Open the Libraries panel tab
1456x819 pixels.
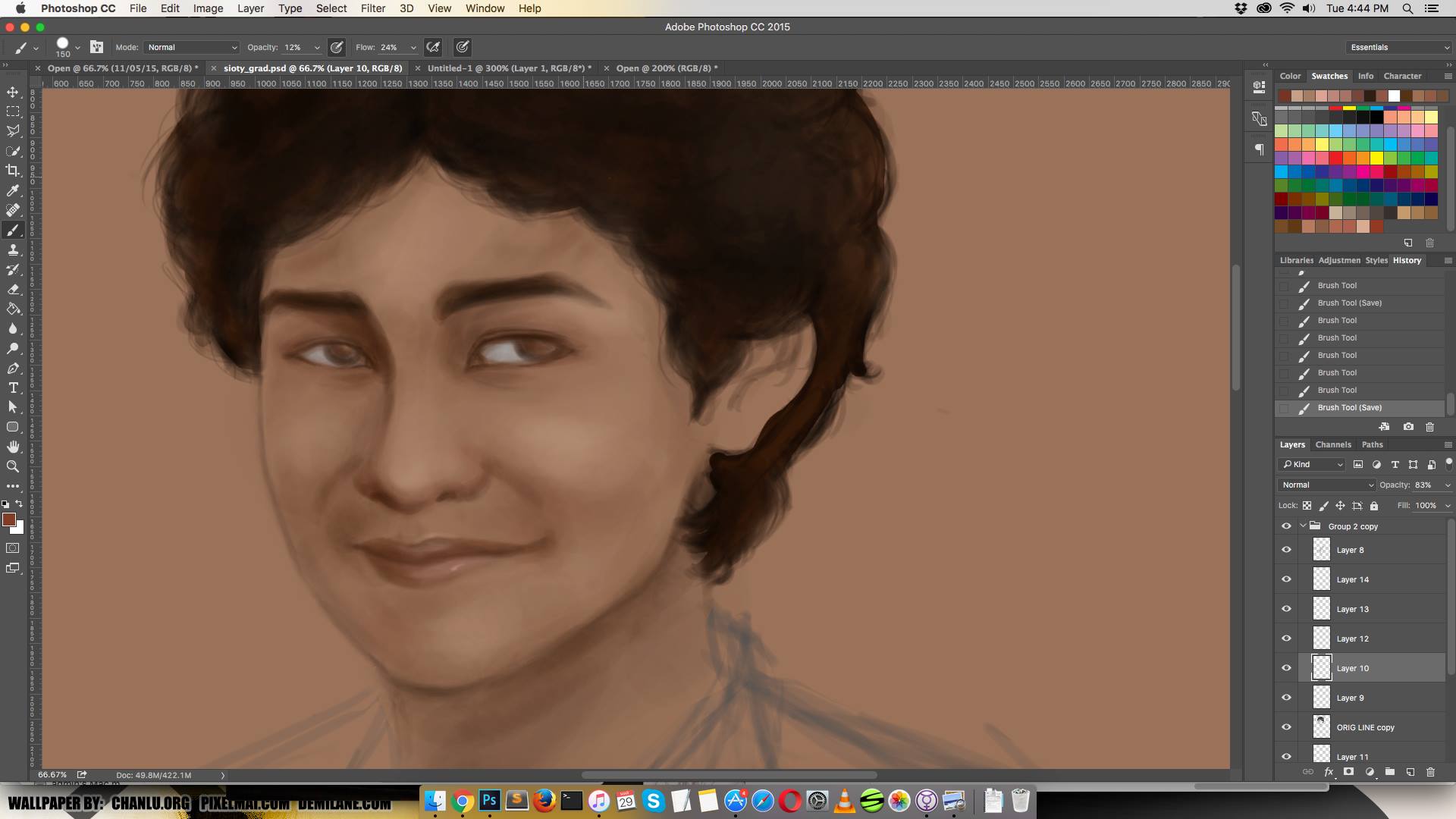[x=1296, y=260]
